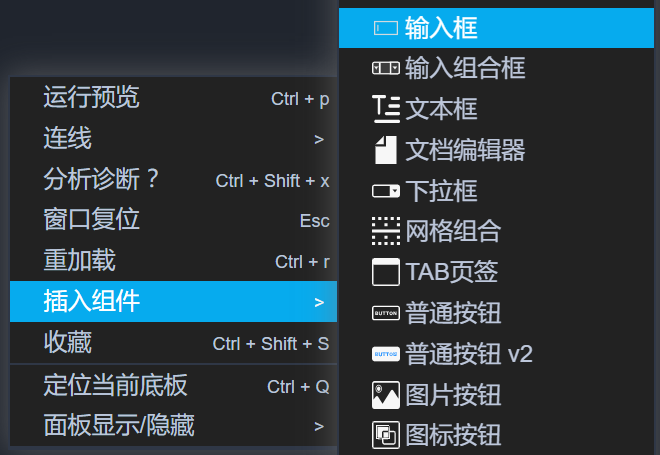660x455 pixels.
Task: Click the 网格组合 grid icon
Action: pos(385,231)
